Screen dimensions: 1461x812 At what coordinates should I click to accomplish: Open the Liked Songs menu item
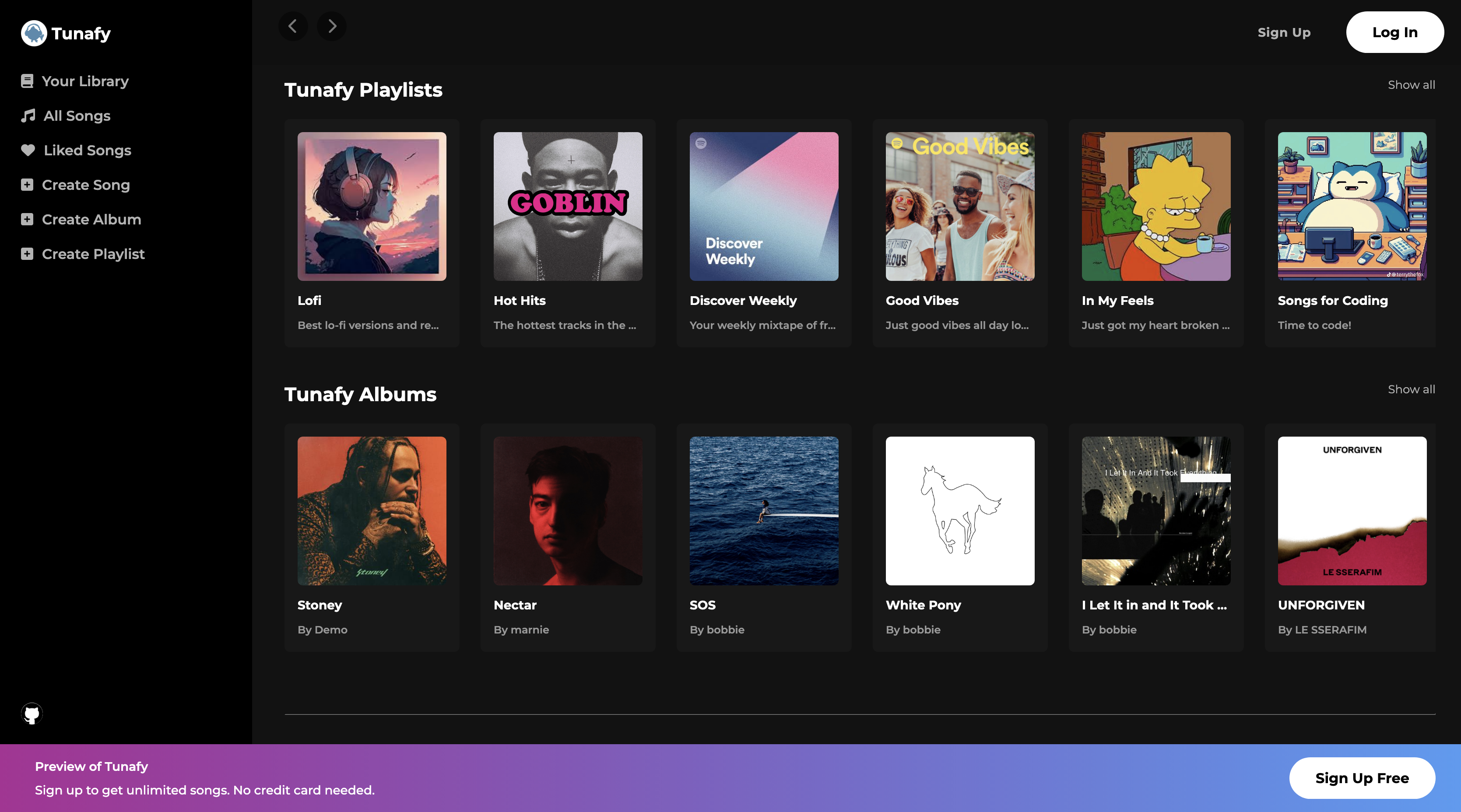(x=88, y=150)
